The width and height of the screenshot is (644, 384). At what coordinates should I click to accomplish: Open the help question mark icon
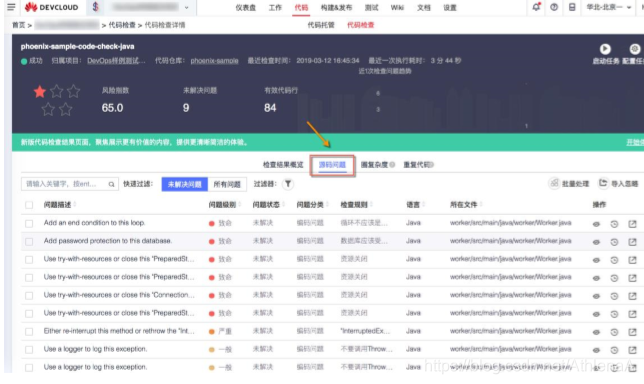[x=554, y=7]
